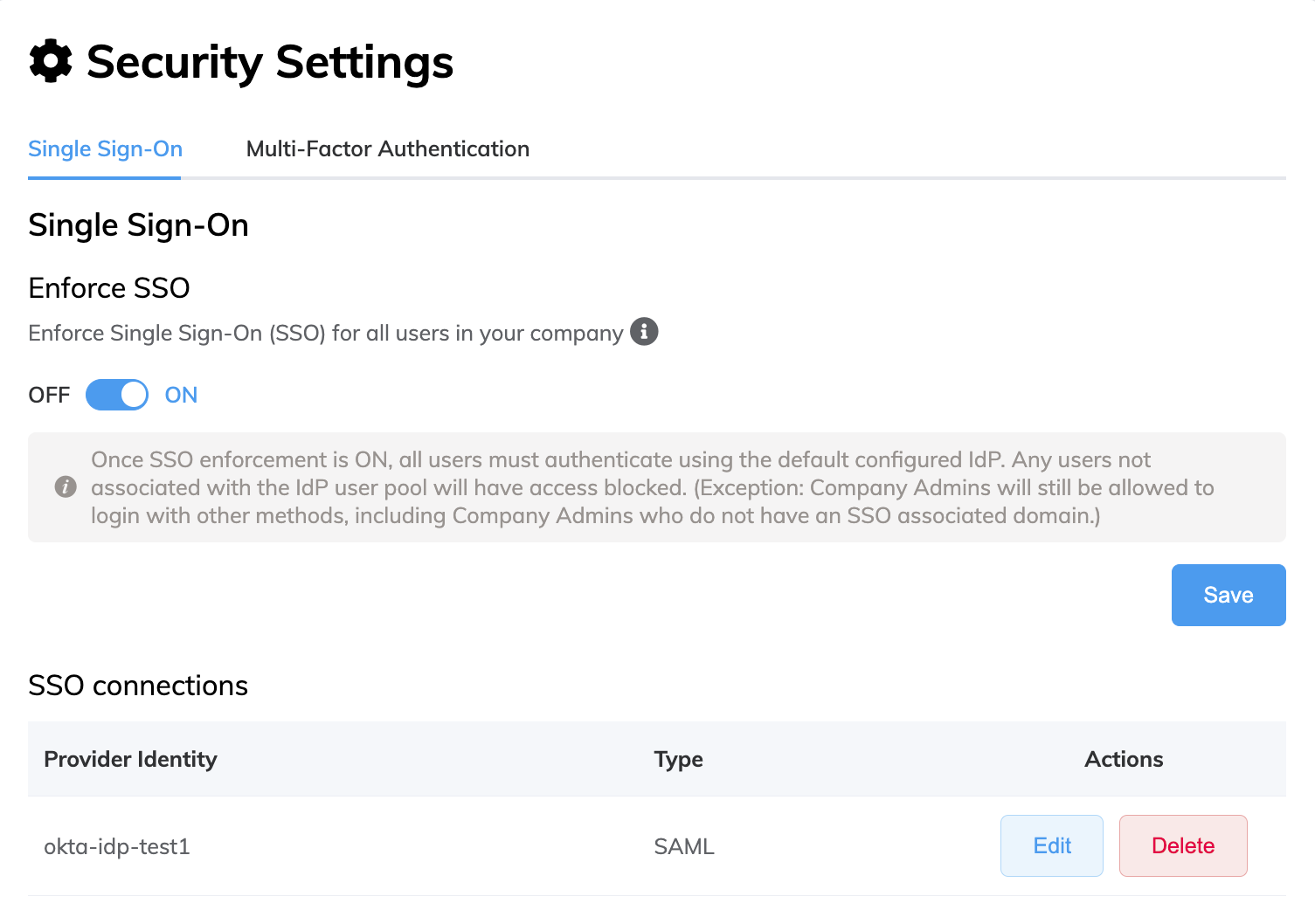Open the Multi-Factor Authentication tab
The height and width of the screenshot is (924, 1315).
387,149
